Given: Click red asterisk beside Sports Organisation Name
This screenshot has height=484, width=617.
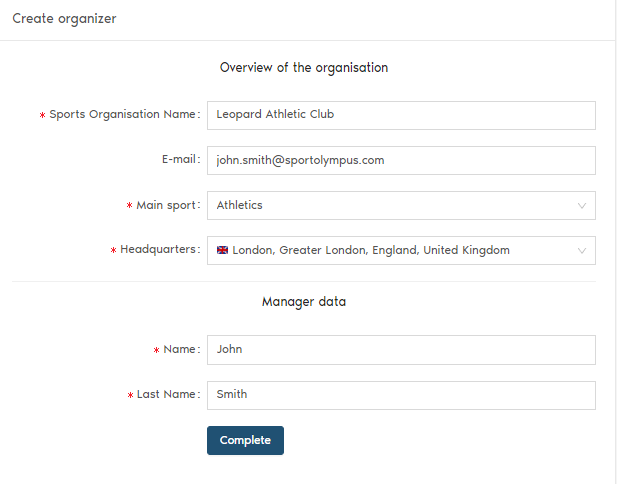Looking at the screenshot, I should point(42,116).
